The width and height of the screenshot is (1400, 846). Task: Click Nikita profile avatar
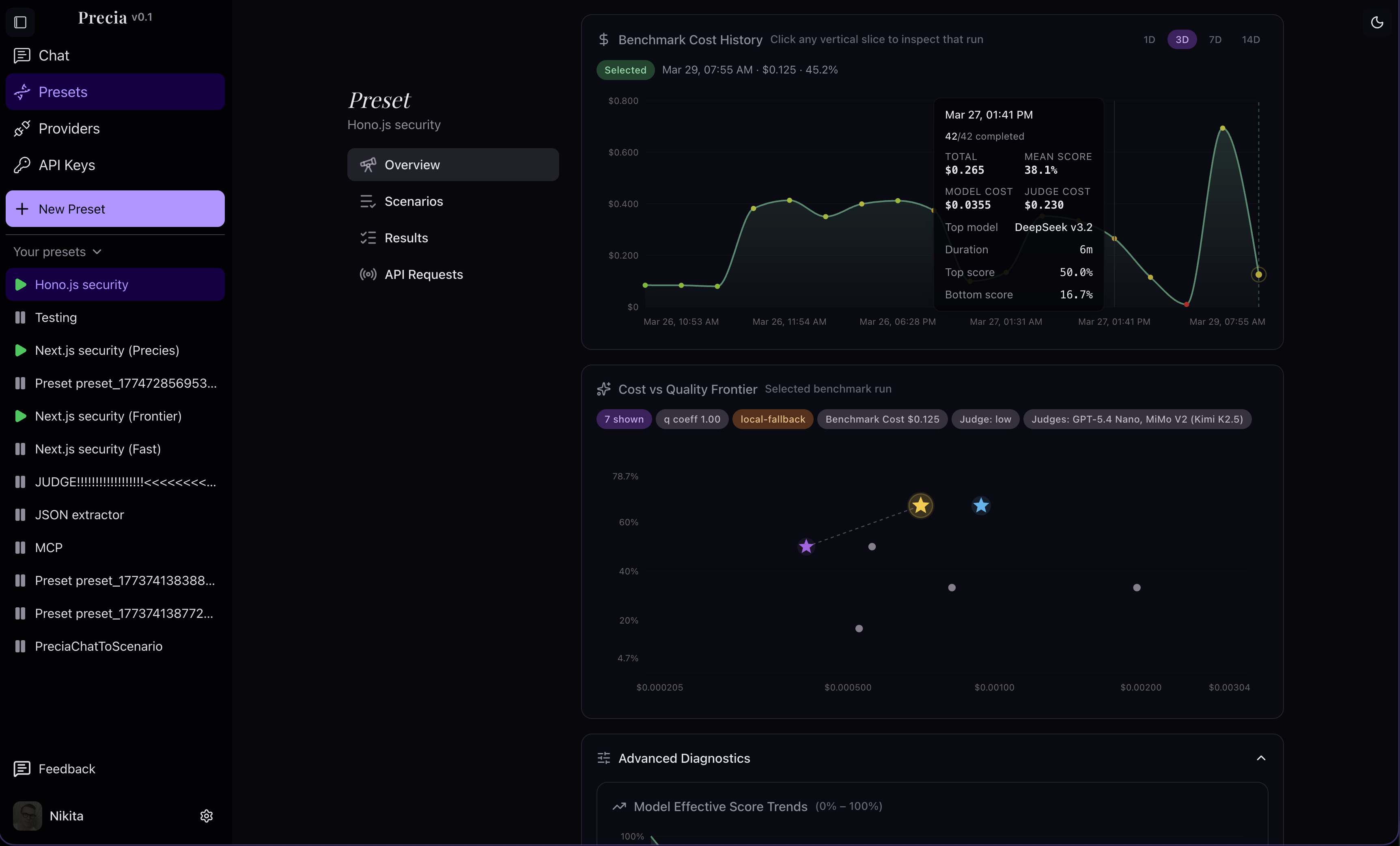click(27, 816)
